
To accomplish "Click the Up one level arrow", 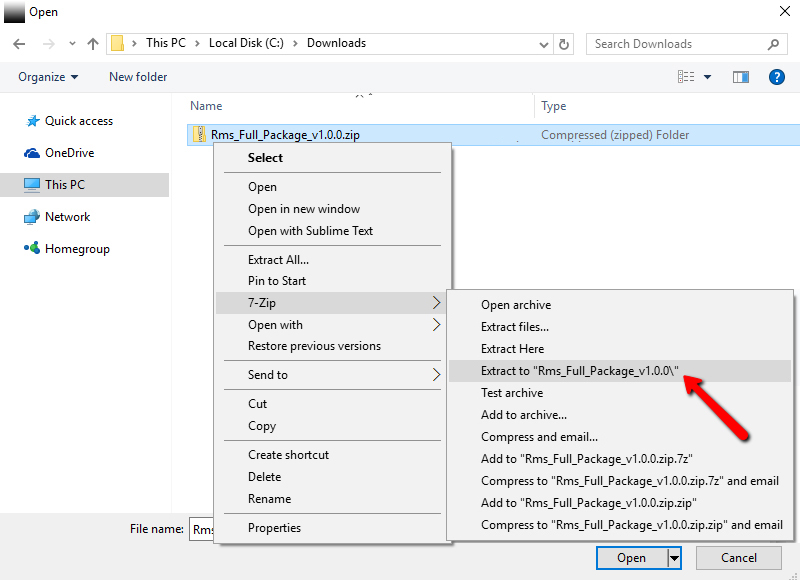I will point(93,44).
